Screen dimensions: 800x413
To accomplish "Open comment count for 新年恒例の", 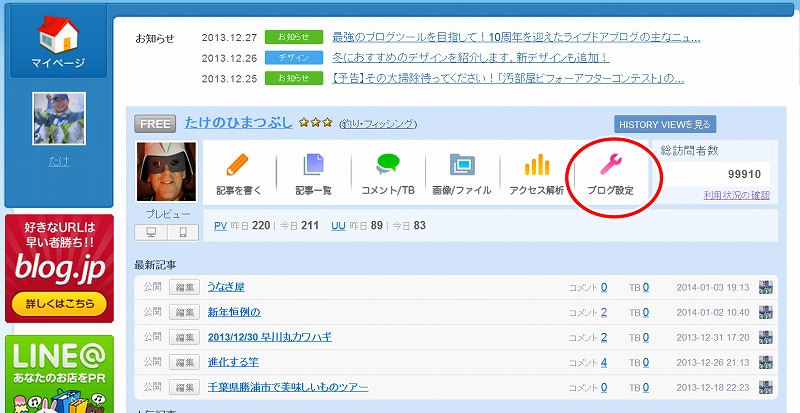I will 604,312.
